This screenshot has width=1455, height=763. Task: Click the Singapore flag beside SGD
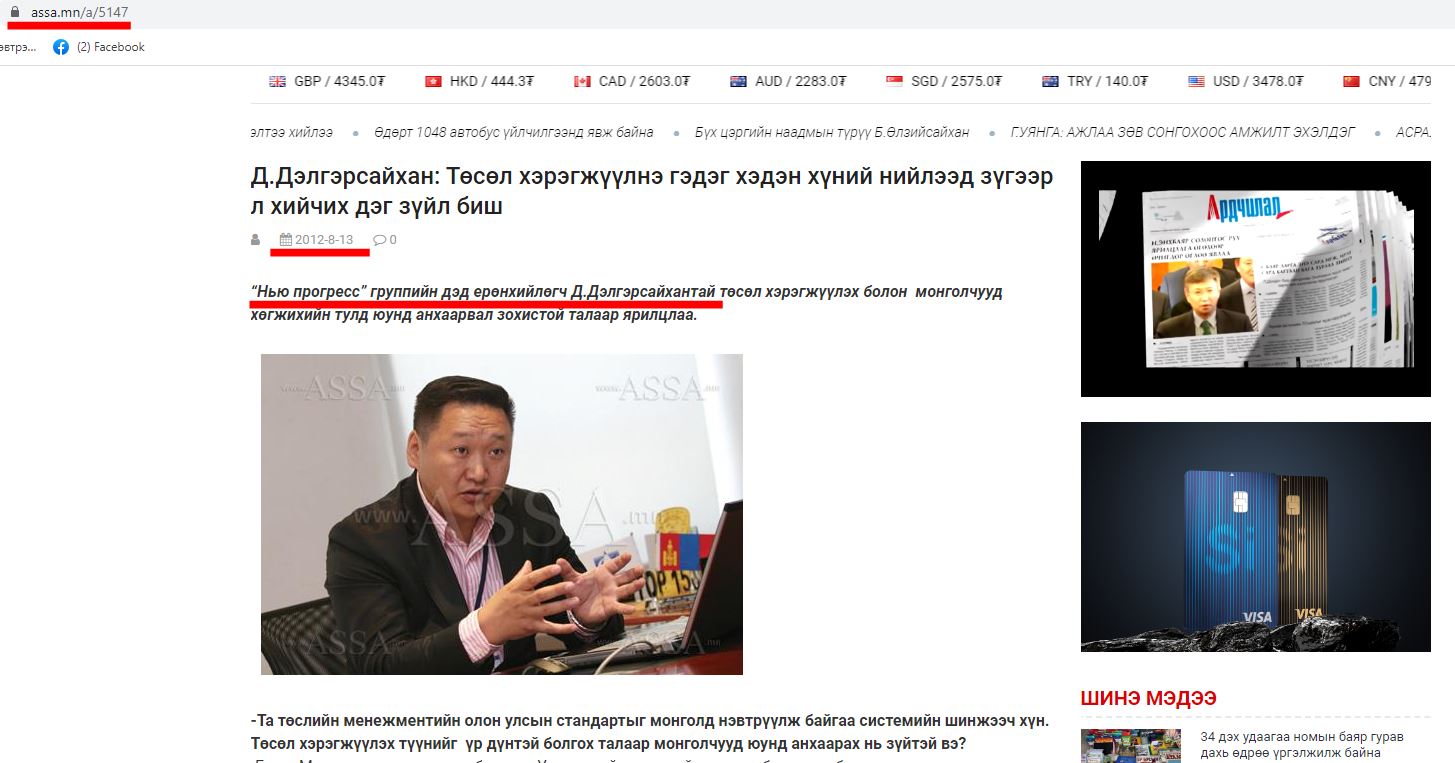(894, 82)
